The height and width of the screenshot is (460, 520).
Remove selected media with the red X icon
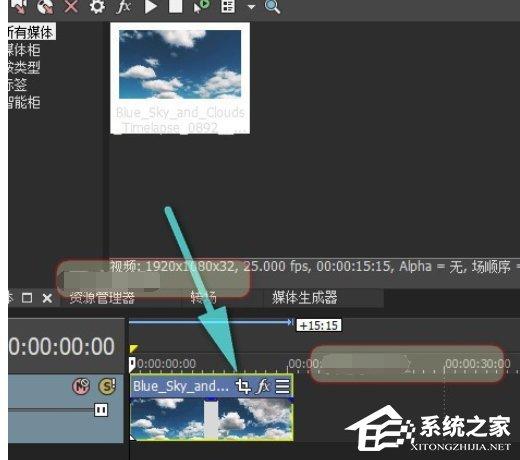[x=71, y=6]
